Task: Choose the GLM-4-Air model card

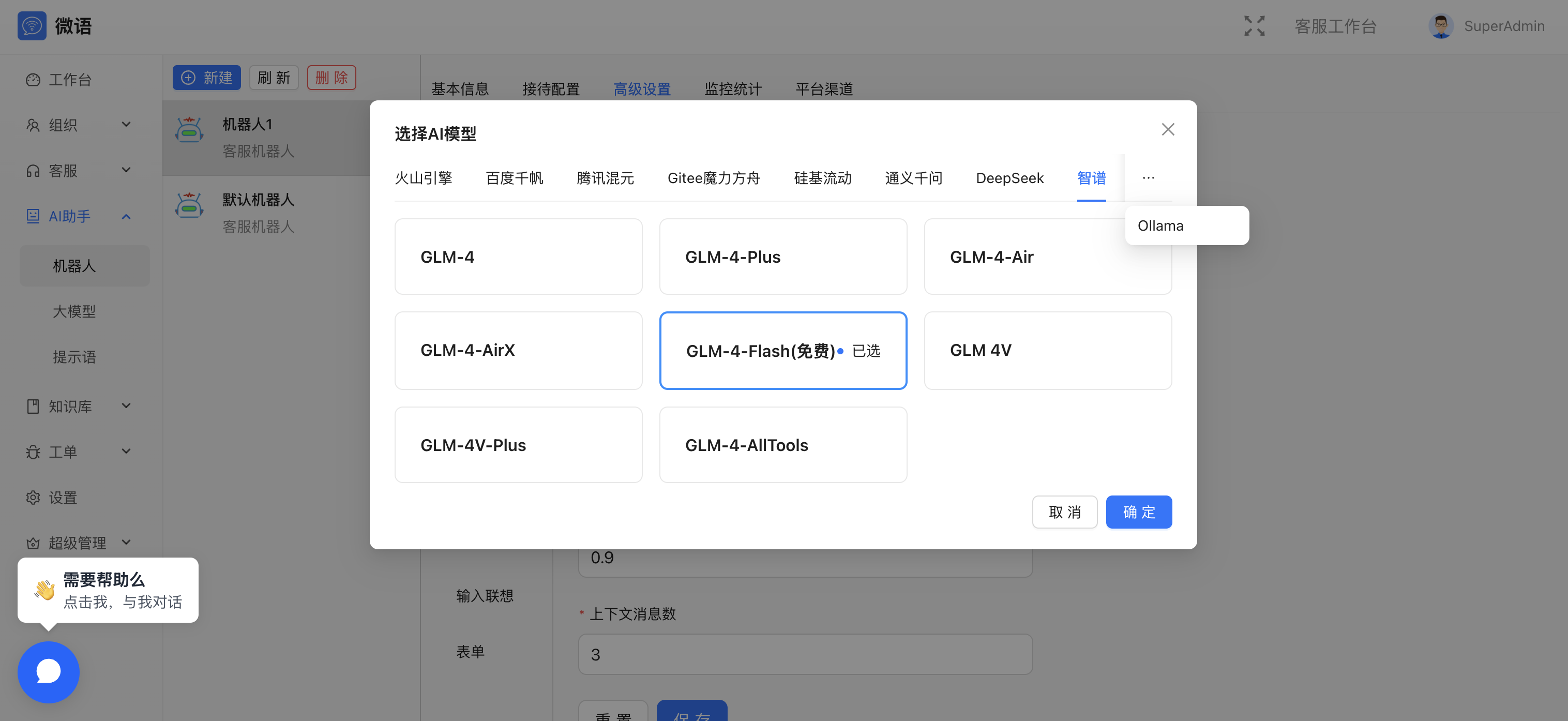Action: pos(1048,257)
